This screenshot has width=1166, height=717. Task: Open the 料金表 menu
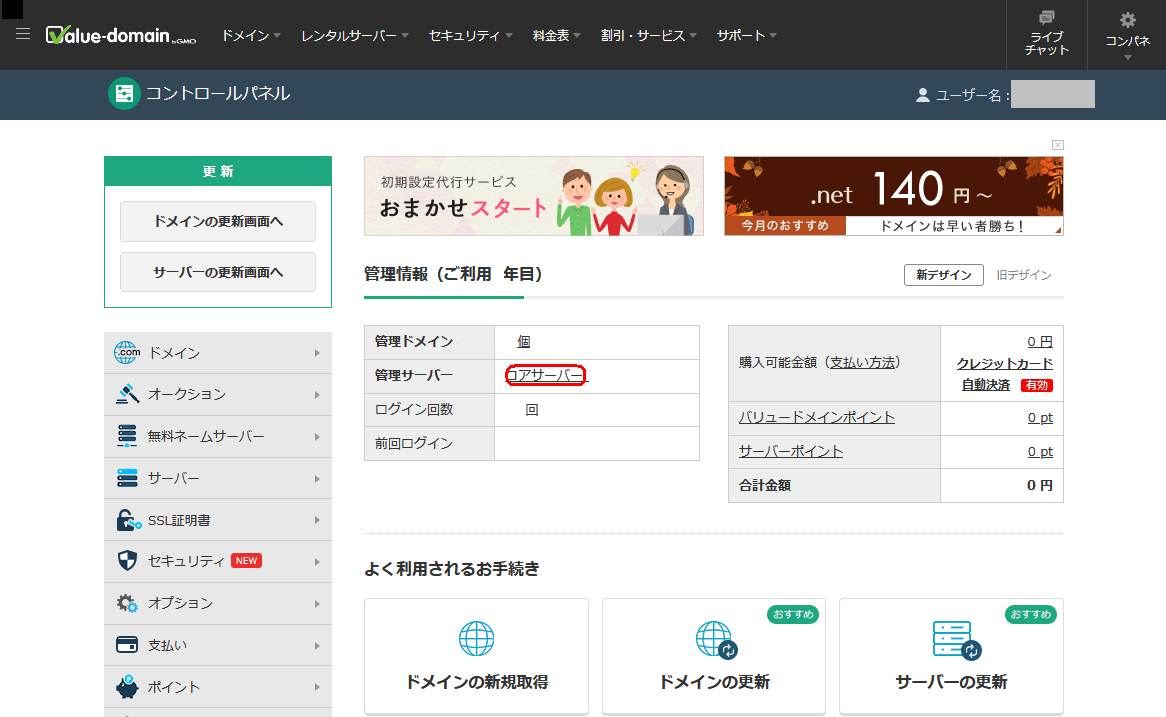point(557,35)
